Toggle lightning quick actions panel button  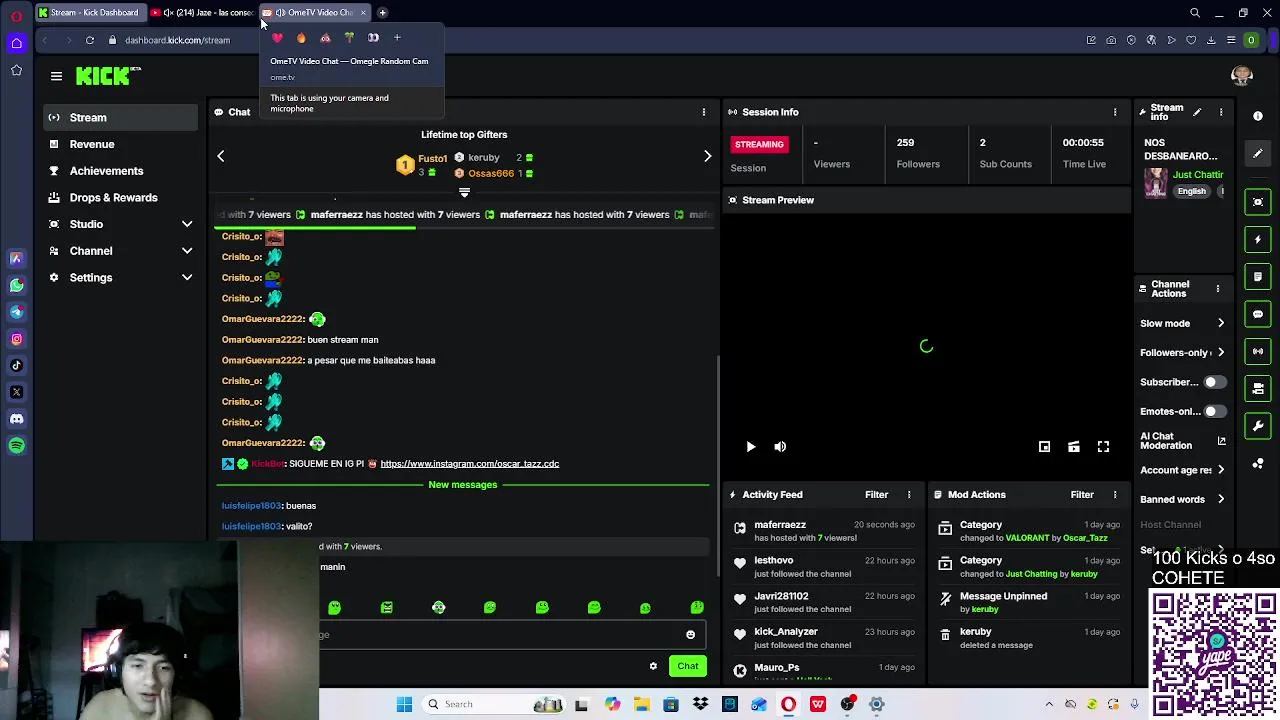tap(1258, 239)
